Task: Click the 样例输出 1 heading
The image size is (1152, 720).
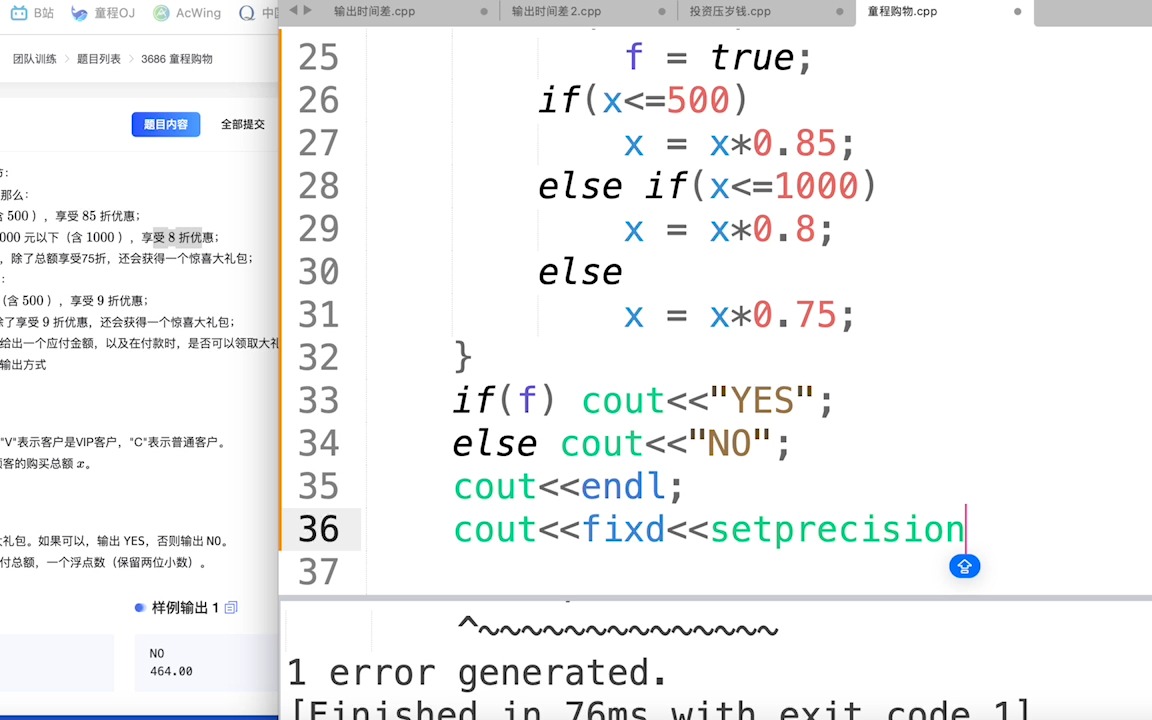Action: point(184,608)
